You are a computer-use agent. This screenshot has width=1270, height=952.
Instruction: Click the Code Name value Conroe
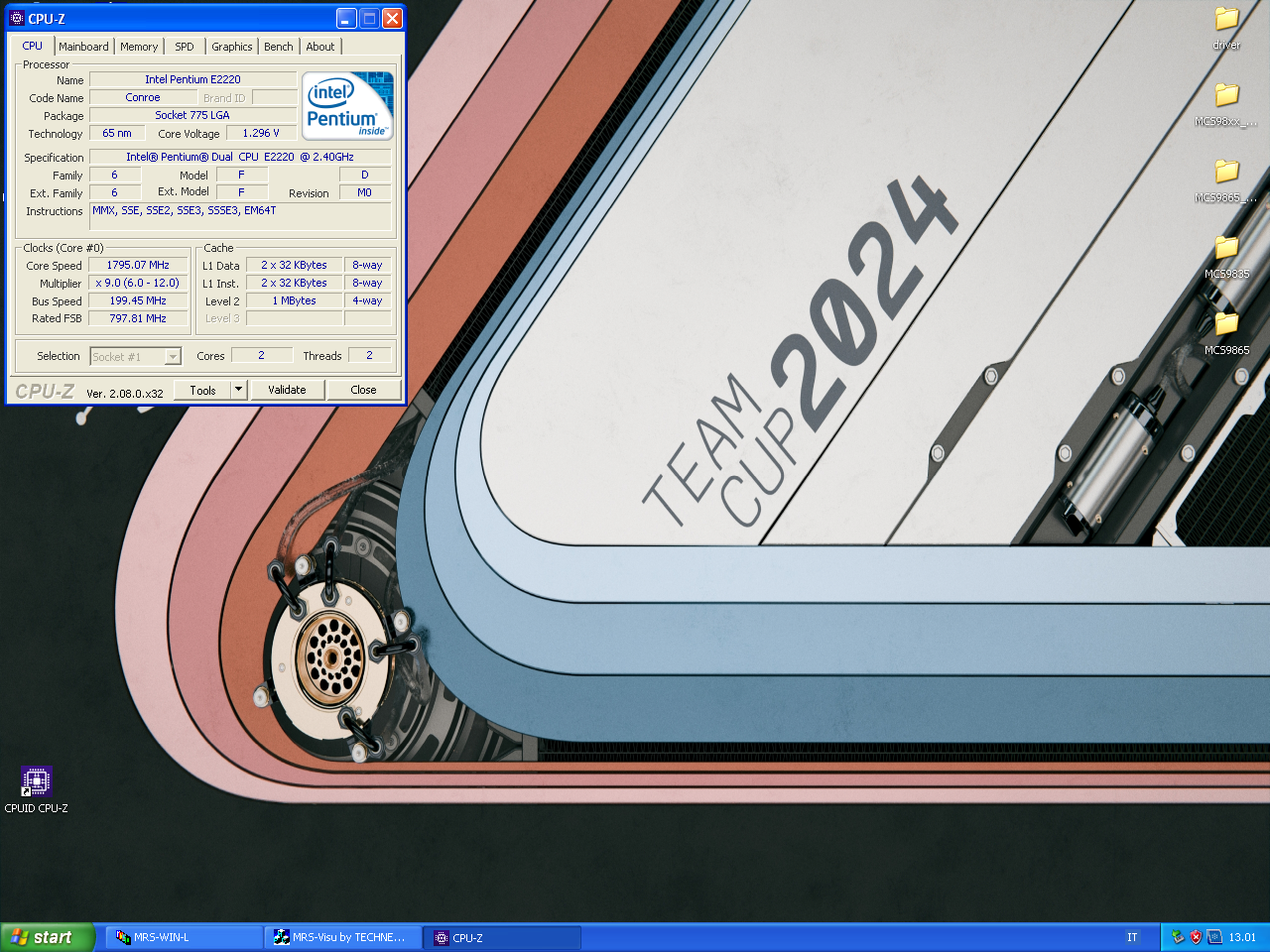coord(143,97)
